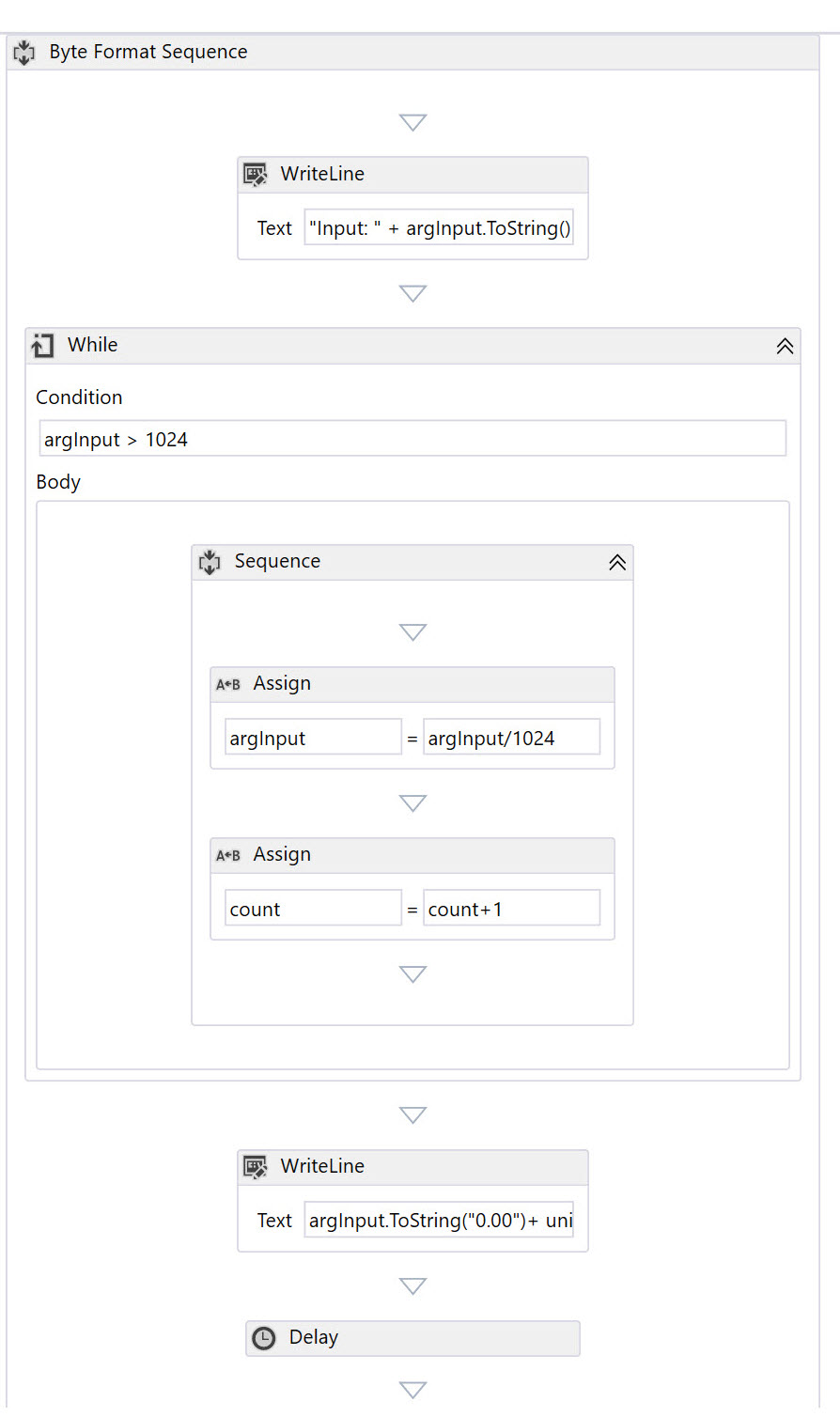Edit the argInput/1024 value field
Image resolution: width=840 pixels, height=1417 pixels.
(x=511, y=738)
